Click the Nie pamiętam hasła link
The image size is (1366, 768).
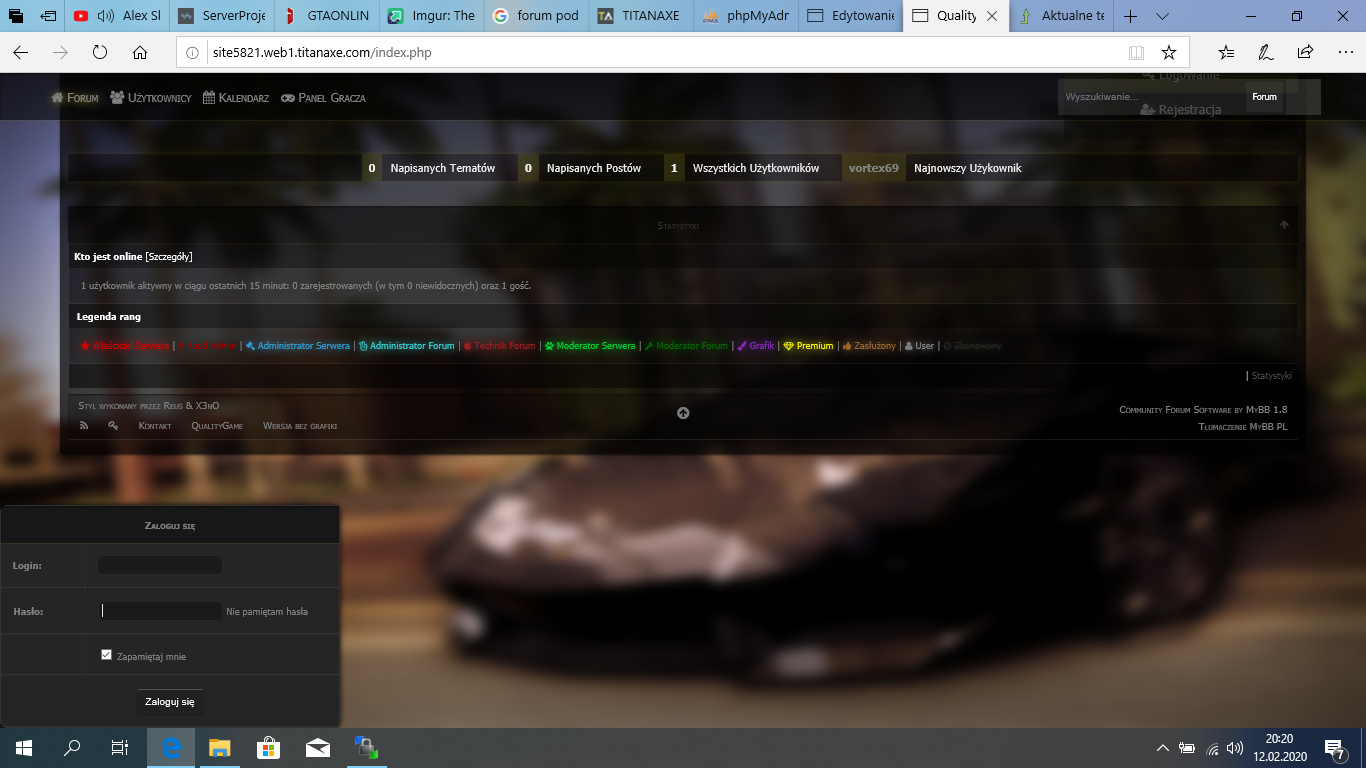point(267,611)
